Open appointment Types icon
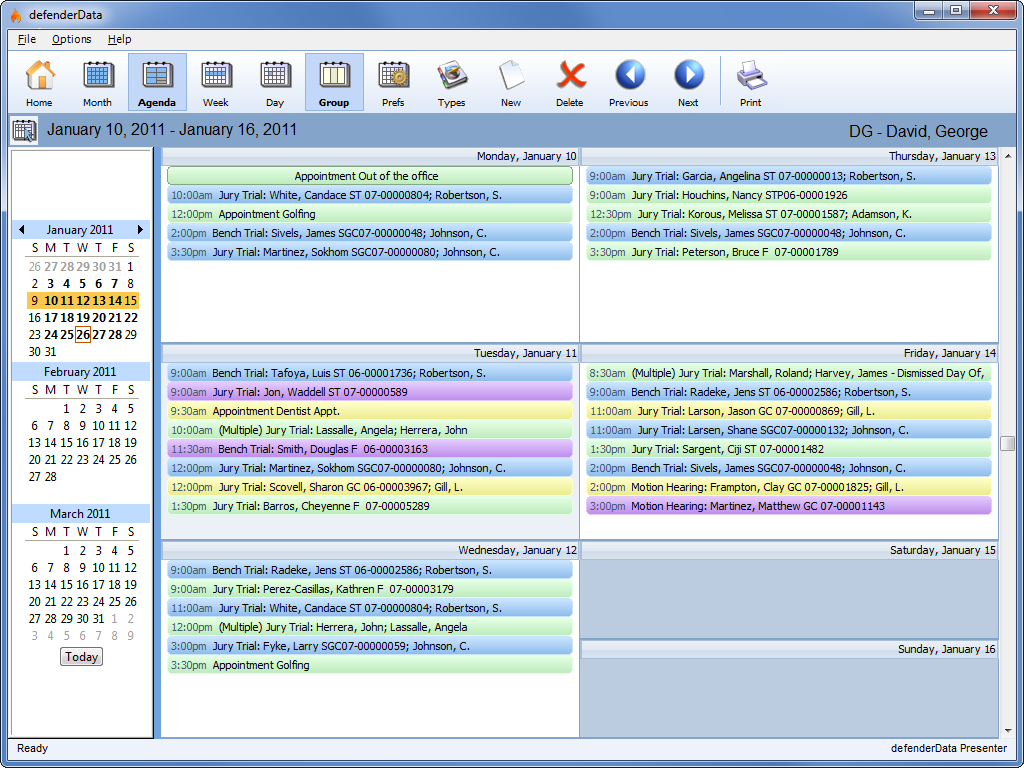Screen dimensions: 1024x768 452,82
